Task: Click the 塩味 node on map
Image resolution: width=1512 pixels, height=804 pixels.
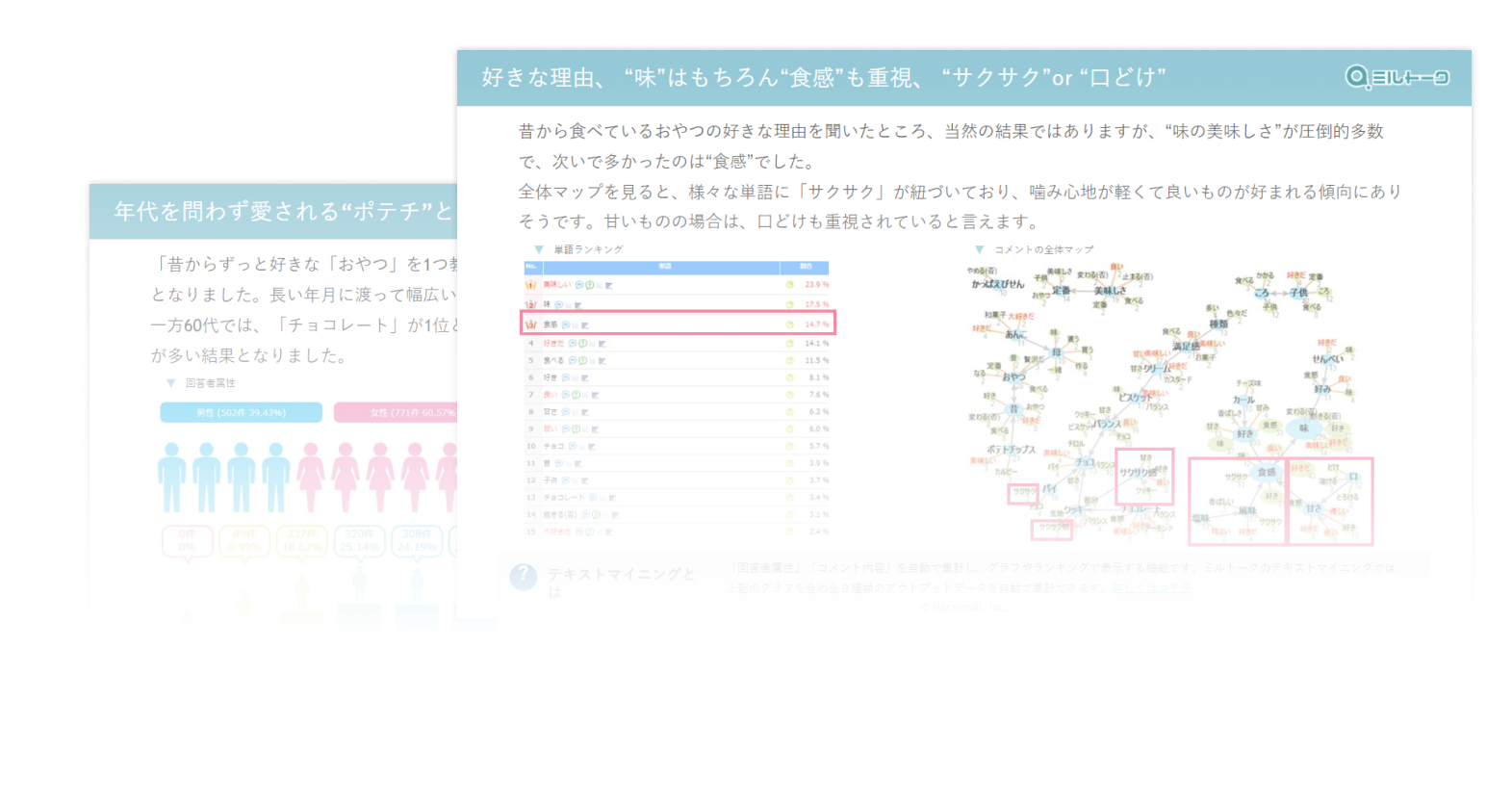Action: coord(1200,518)
